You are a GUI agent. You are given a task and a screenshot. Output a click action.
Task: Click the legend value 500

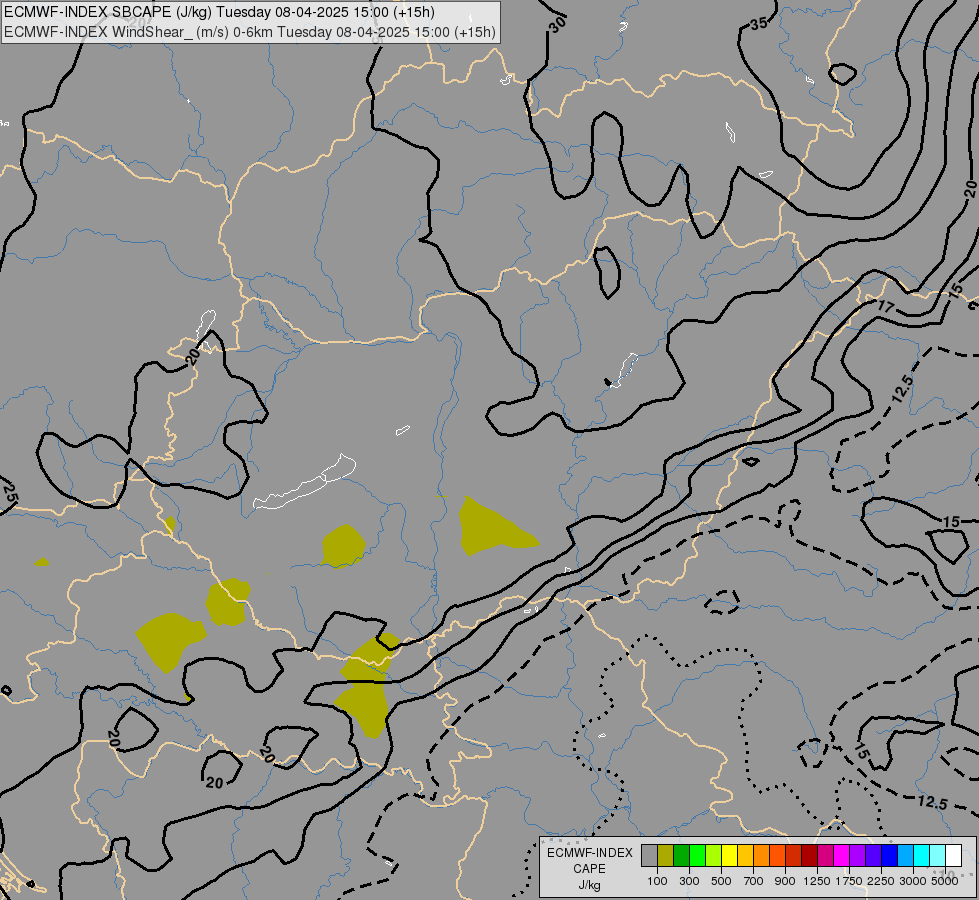click(721, 881)
